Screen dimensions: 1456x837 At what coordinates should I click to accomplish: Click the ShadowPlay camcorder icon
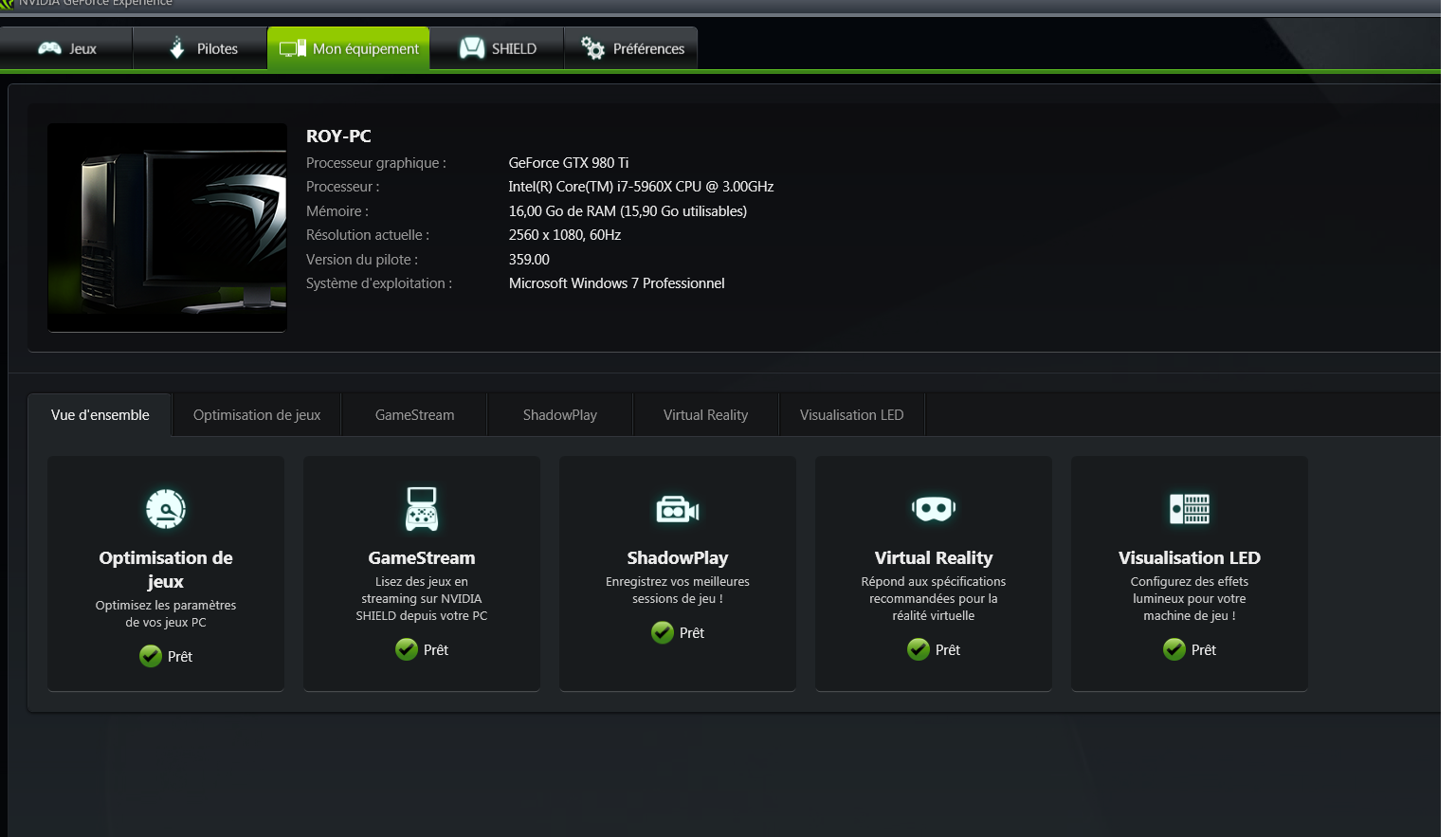coord(678,510)
